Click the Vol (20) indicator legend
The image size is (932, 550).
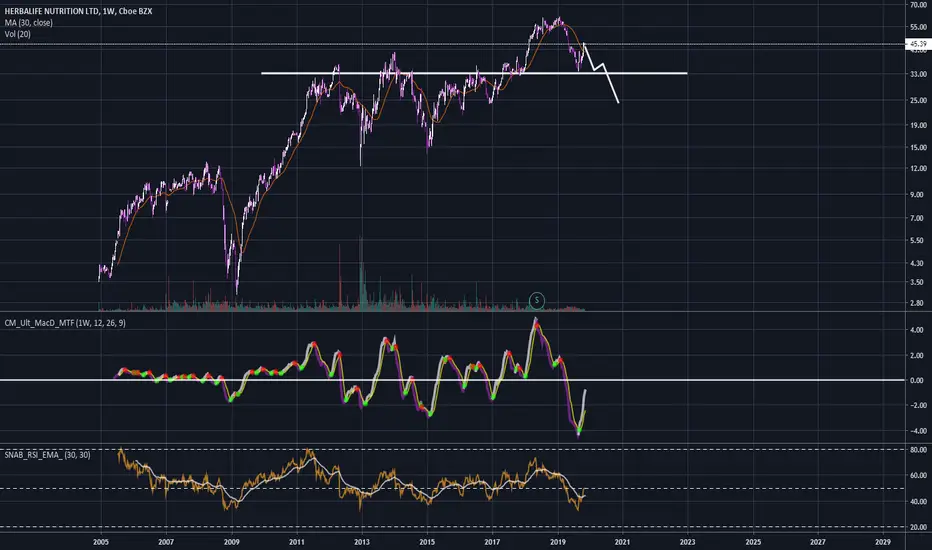coord(18,34)
